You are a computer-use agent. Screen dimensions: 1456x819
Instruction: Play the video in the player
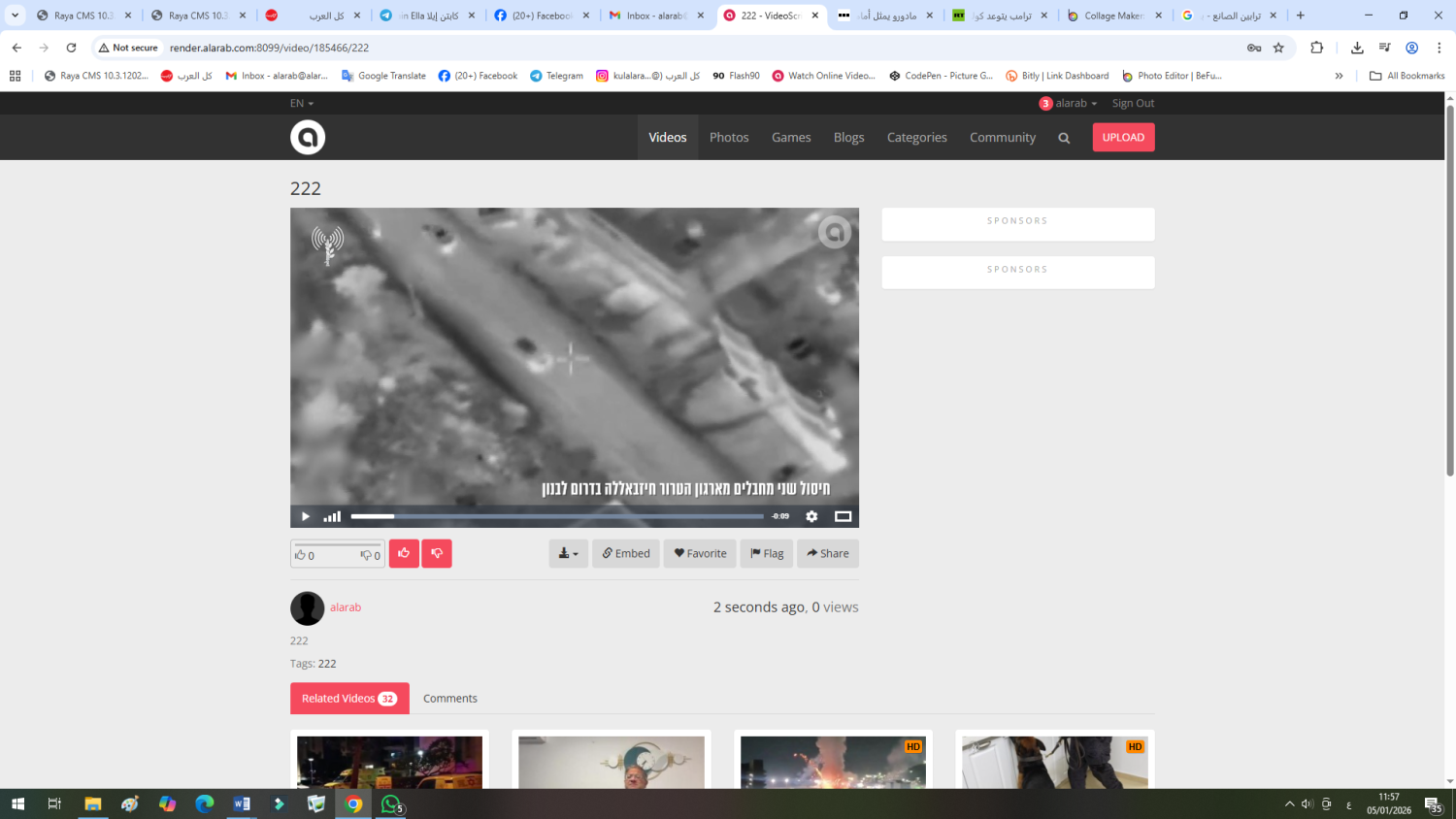click(x=305, y=516)
